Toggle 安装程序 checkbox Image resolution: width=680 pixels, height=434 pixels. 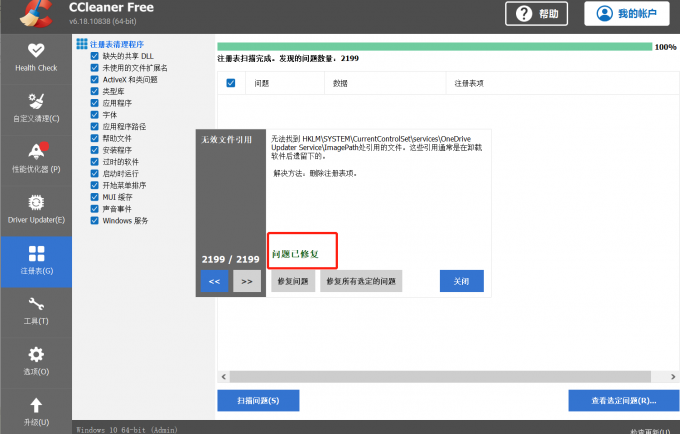pos(94,150)
